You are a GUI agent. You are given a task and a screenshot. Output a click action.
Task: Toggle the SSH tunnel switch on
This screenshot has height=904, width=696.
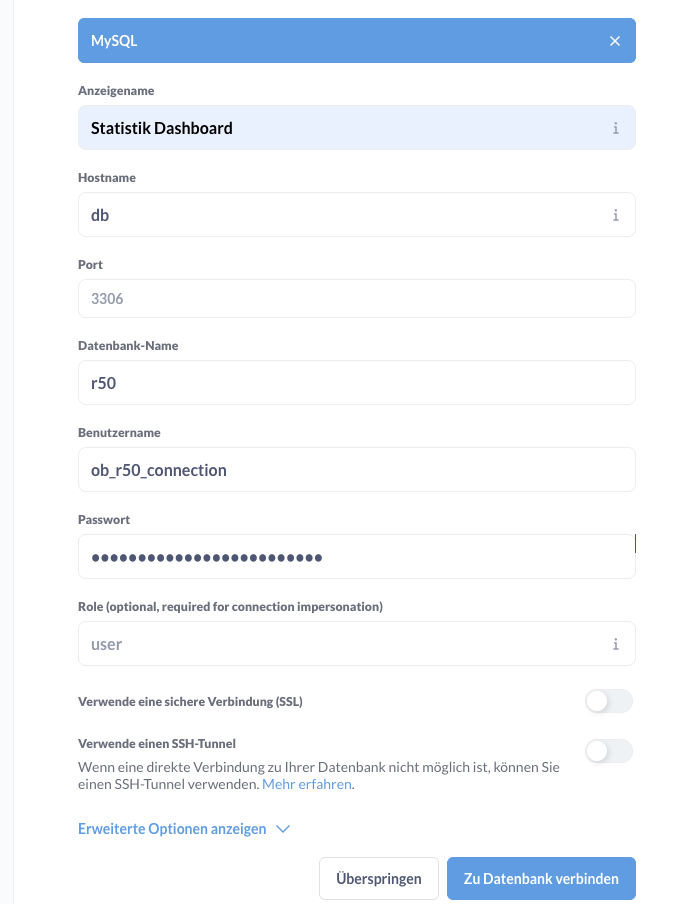[x=609, y=751]
